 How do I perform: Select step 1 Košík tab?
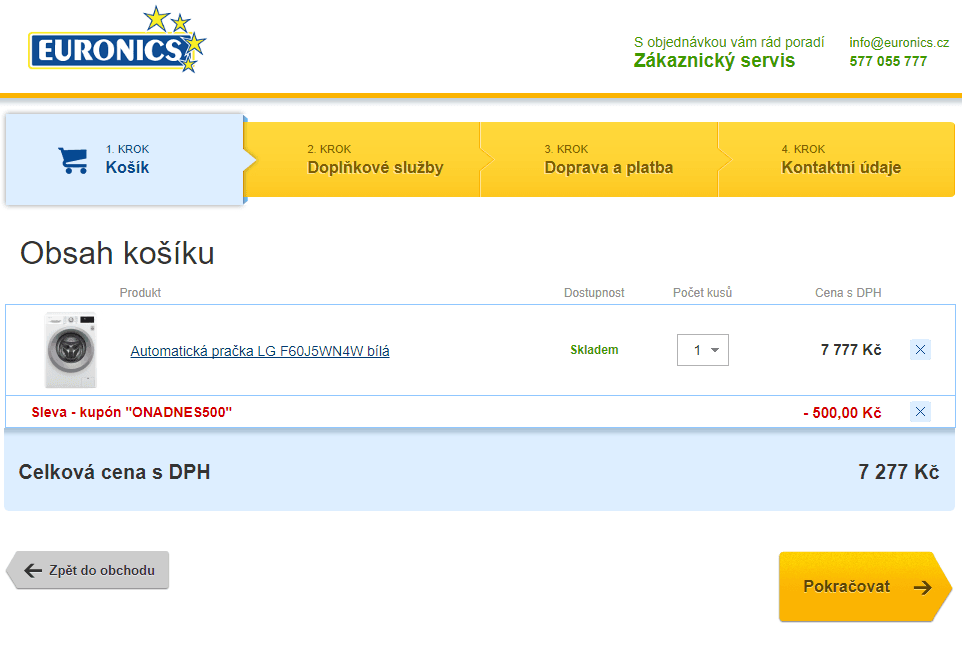125,160
